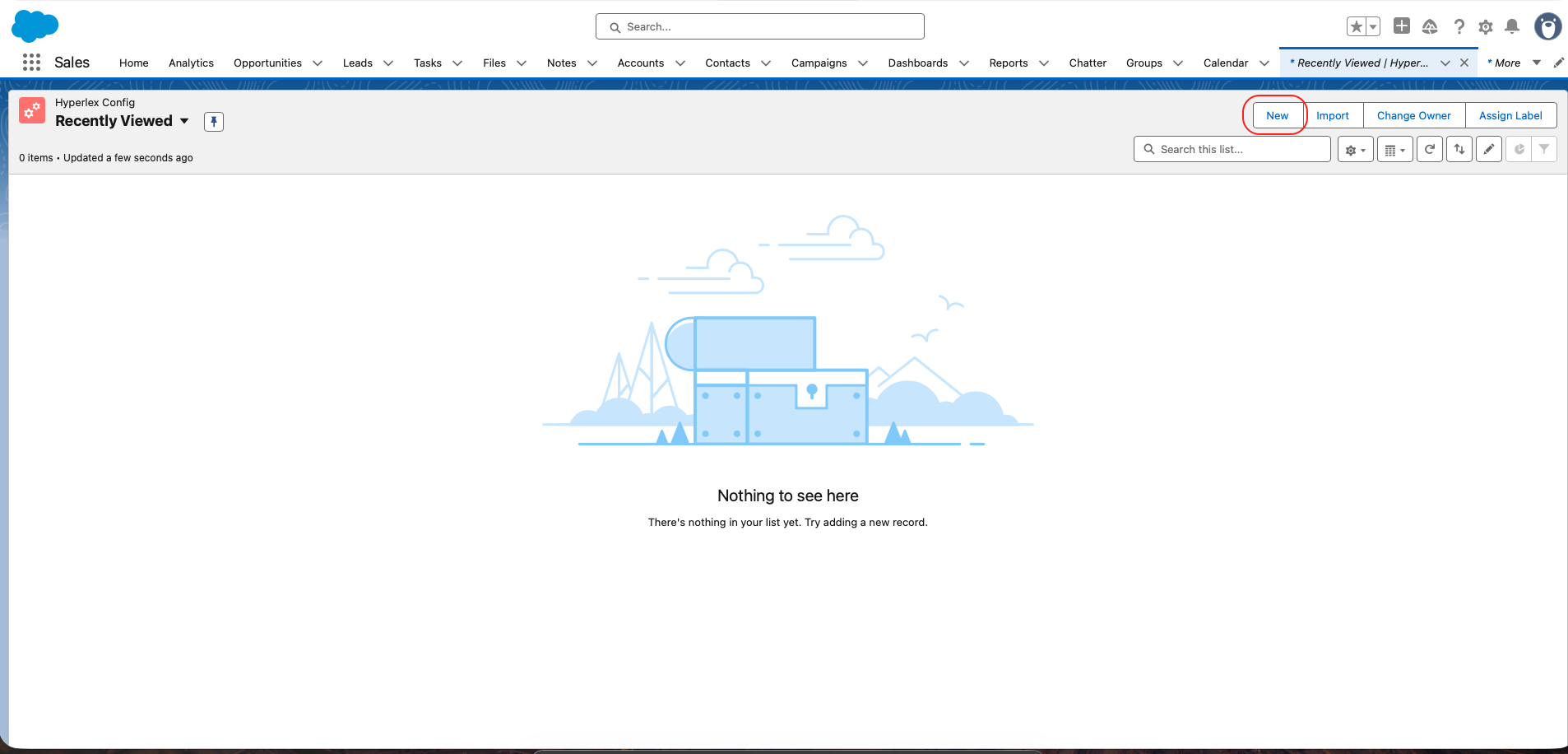Select the Recently Viewed | Hyper... tab
Image resolution: width=1568 pixels, height=754 pixels.
click(1359, 63)
